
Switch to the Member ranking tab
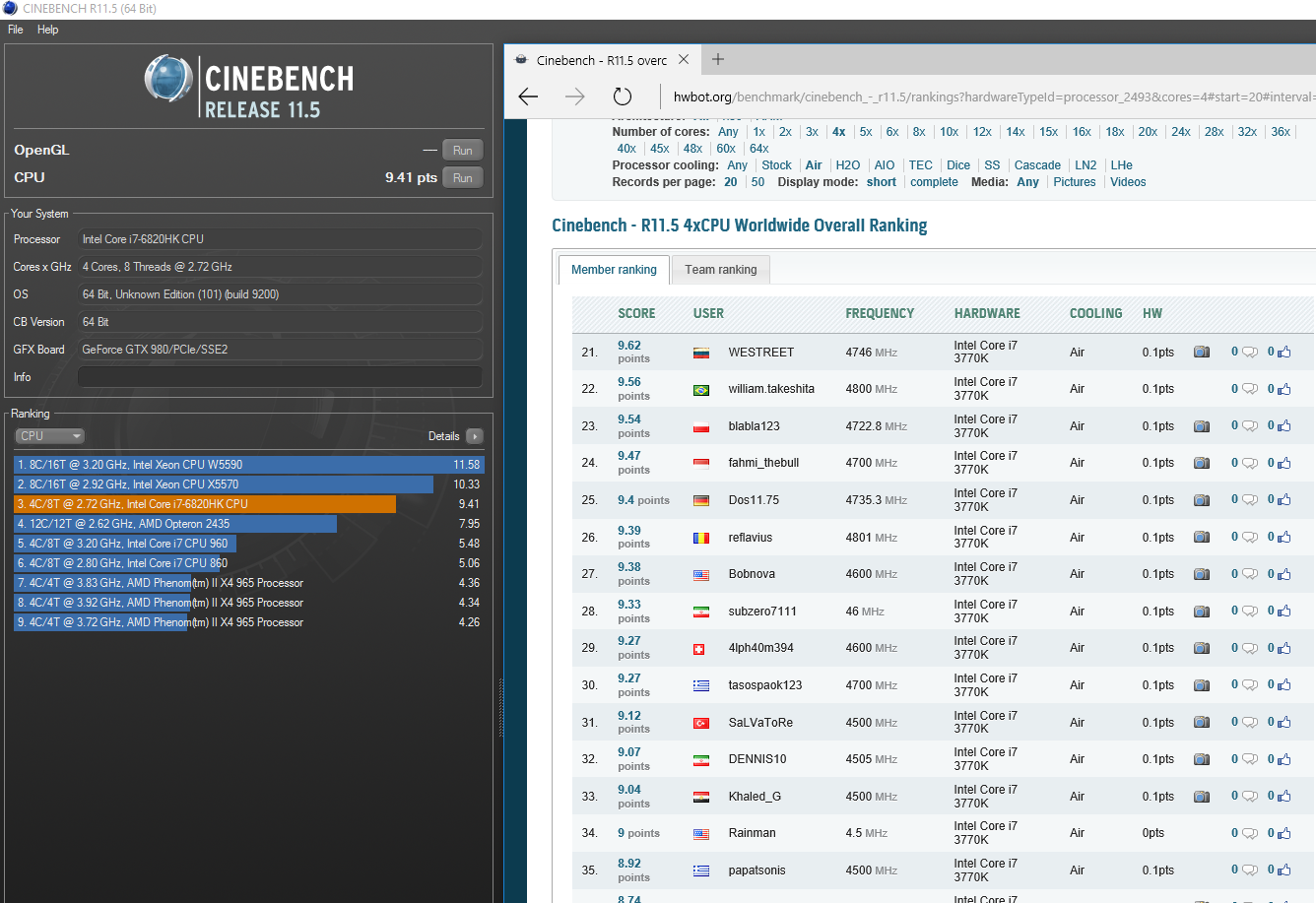[614, 270]
